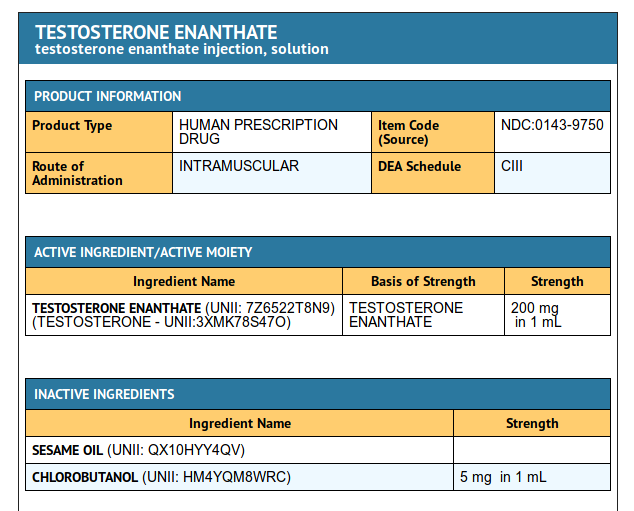This screenshot has width=634, height=511.
Task: Click the ACTIVE INGREDIENT/ACTIVE MOIETY section header
Action: click(x=143, y=252)
